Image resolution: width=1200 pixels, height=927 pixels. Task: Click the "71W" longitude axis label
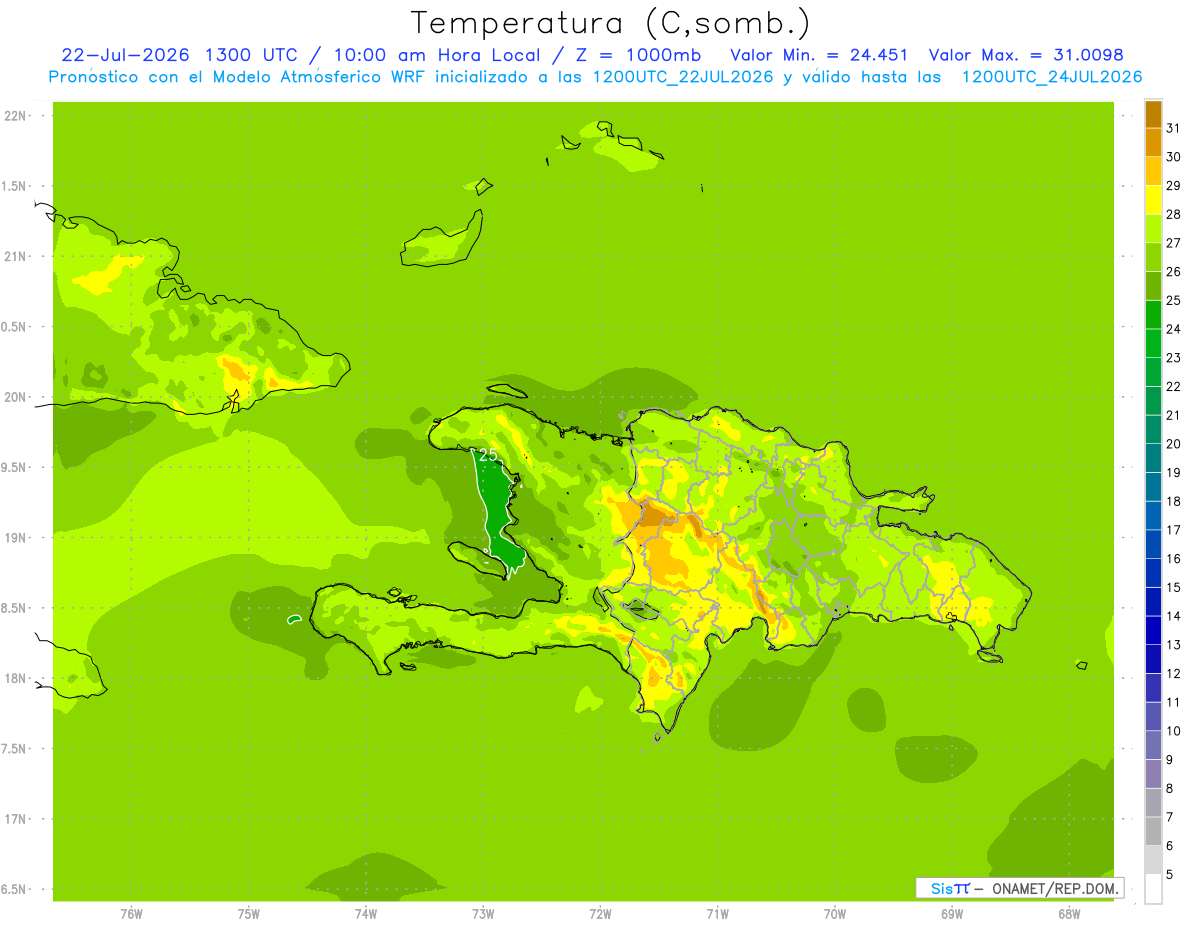tap(717, 914)
